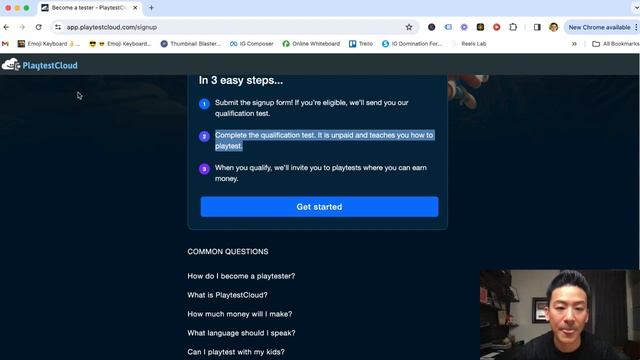Open the second Emoji Keyboard bookmark
Screen dimensions: 640x360
click(120, 44)
